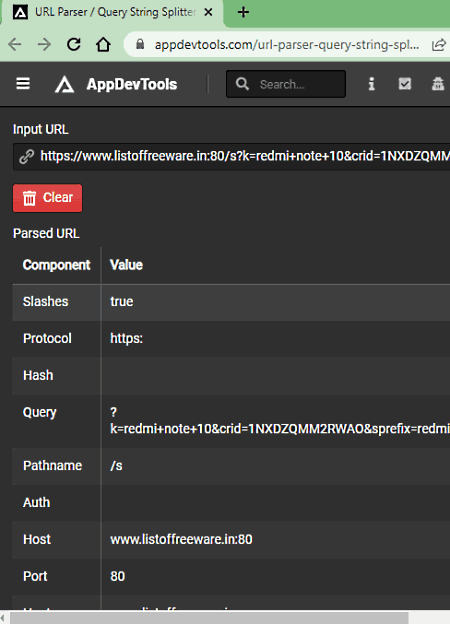The width and height of the screenshot is (450, 624).
Task: Select the Slashes row label
Action: pos(45,302)
